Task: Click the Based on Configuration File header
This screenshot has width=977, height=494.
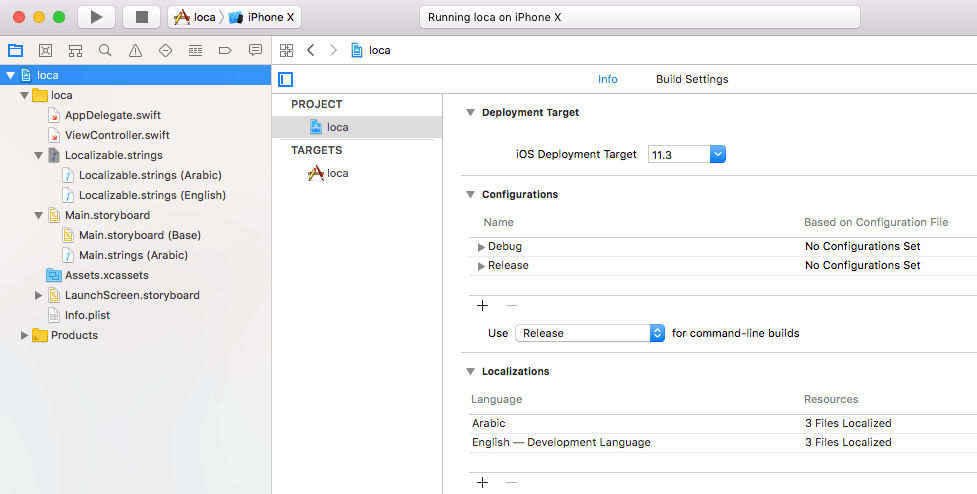Action: point(875,222)
